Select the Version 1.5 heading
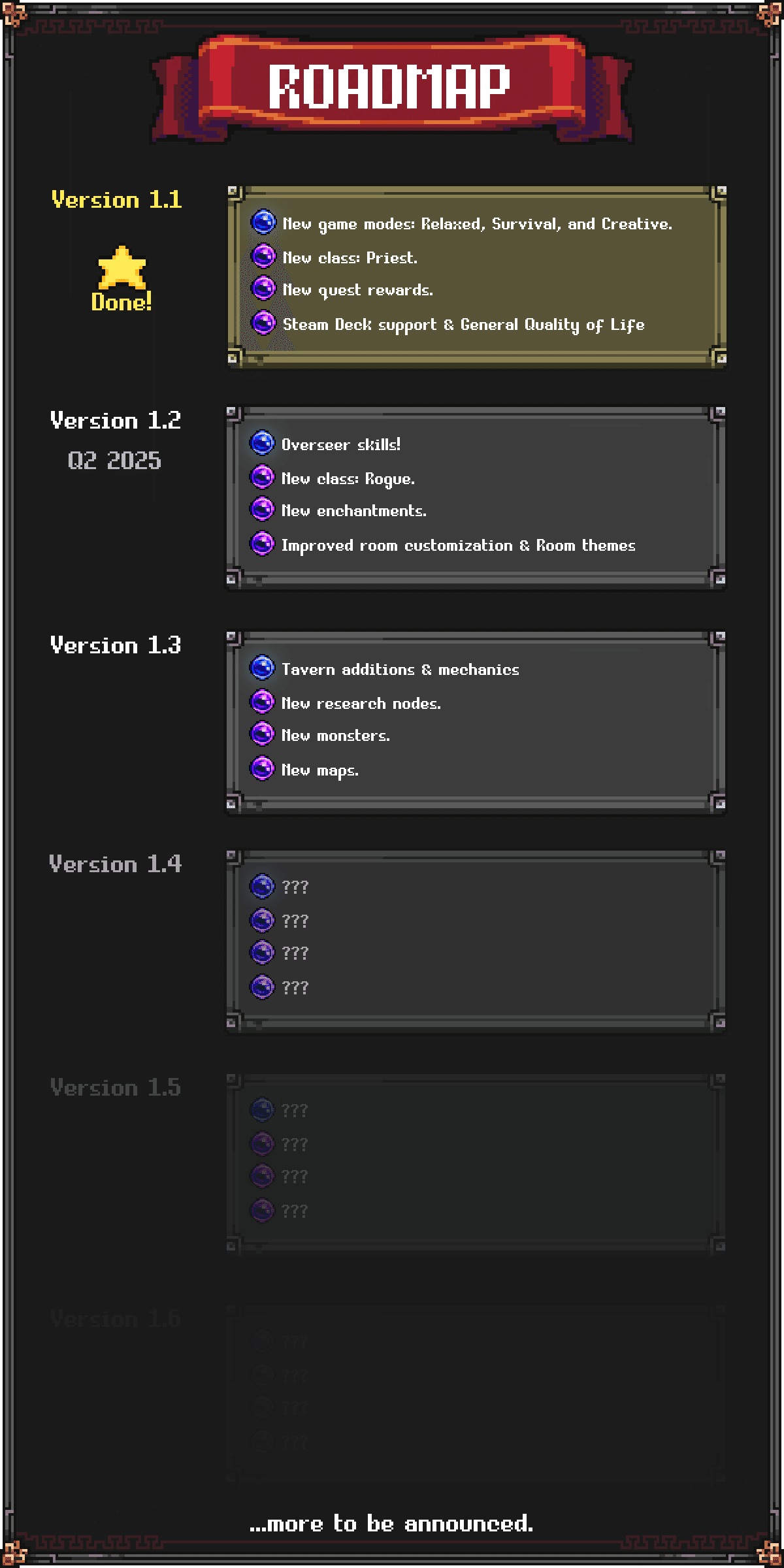784x1568 pixels. pos(116,1088)
